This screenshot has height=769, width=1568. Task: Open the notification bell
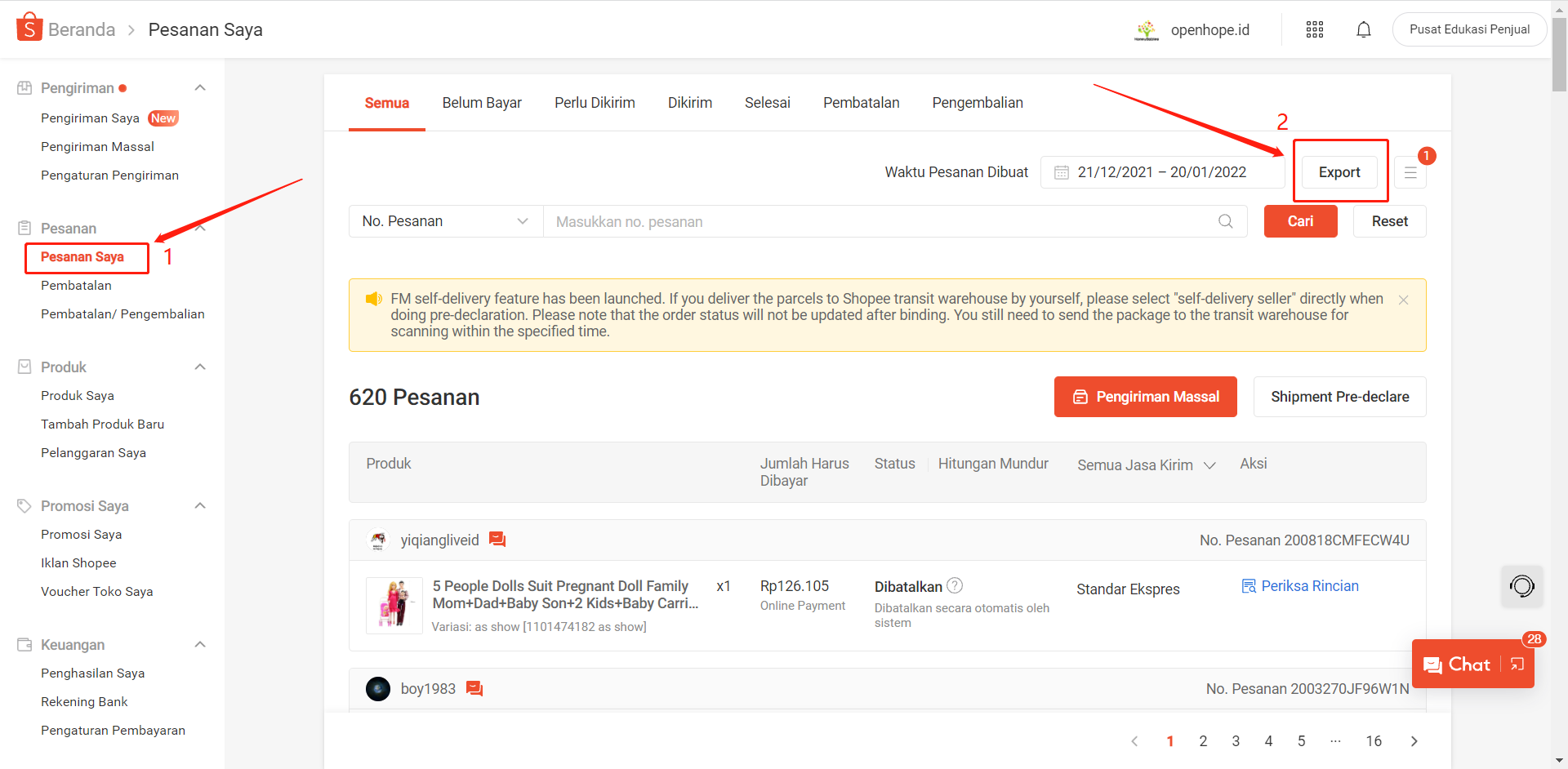click(1363, 30)
